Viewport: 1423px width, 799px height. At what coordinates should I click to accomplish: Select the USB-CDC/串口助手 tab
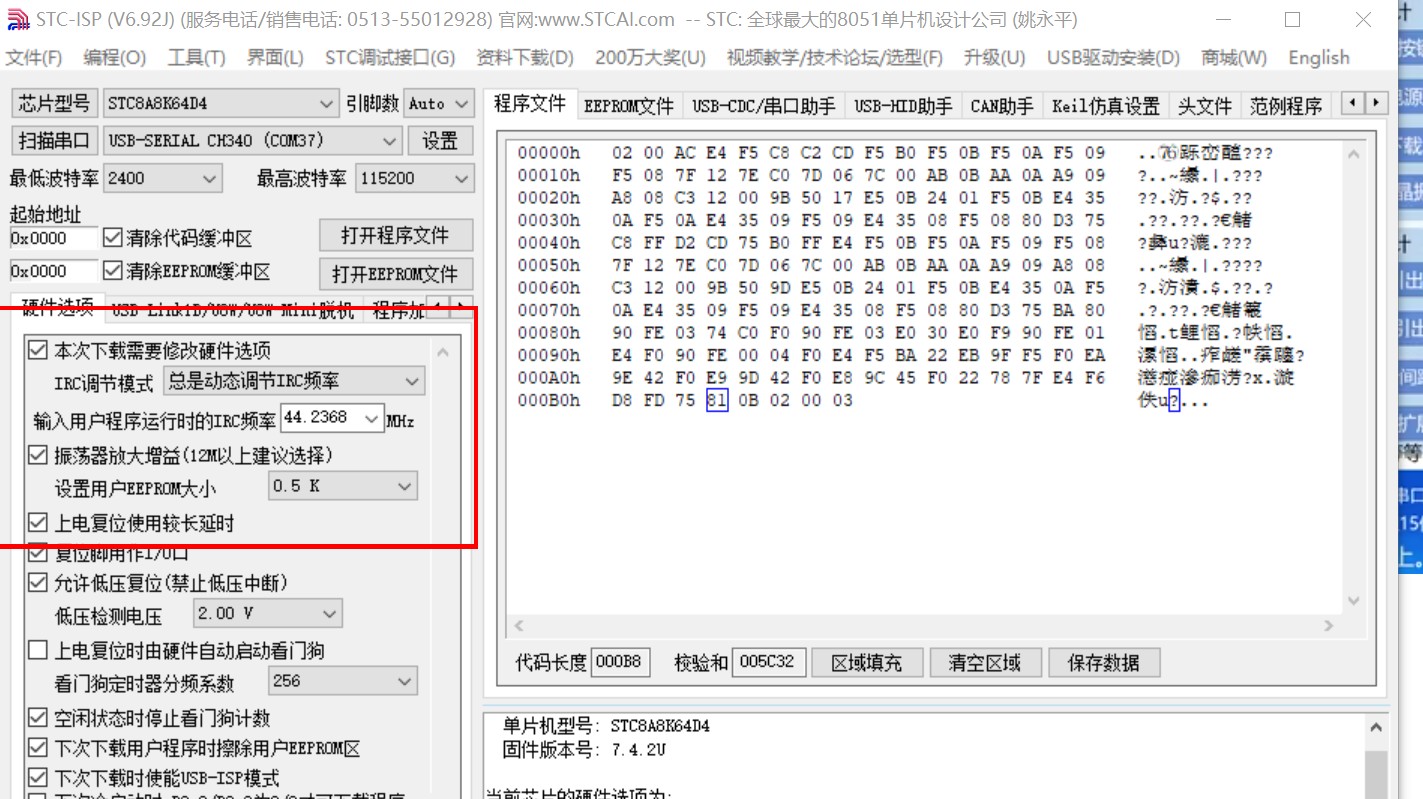pos(764,106)
